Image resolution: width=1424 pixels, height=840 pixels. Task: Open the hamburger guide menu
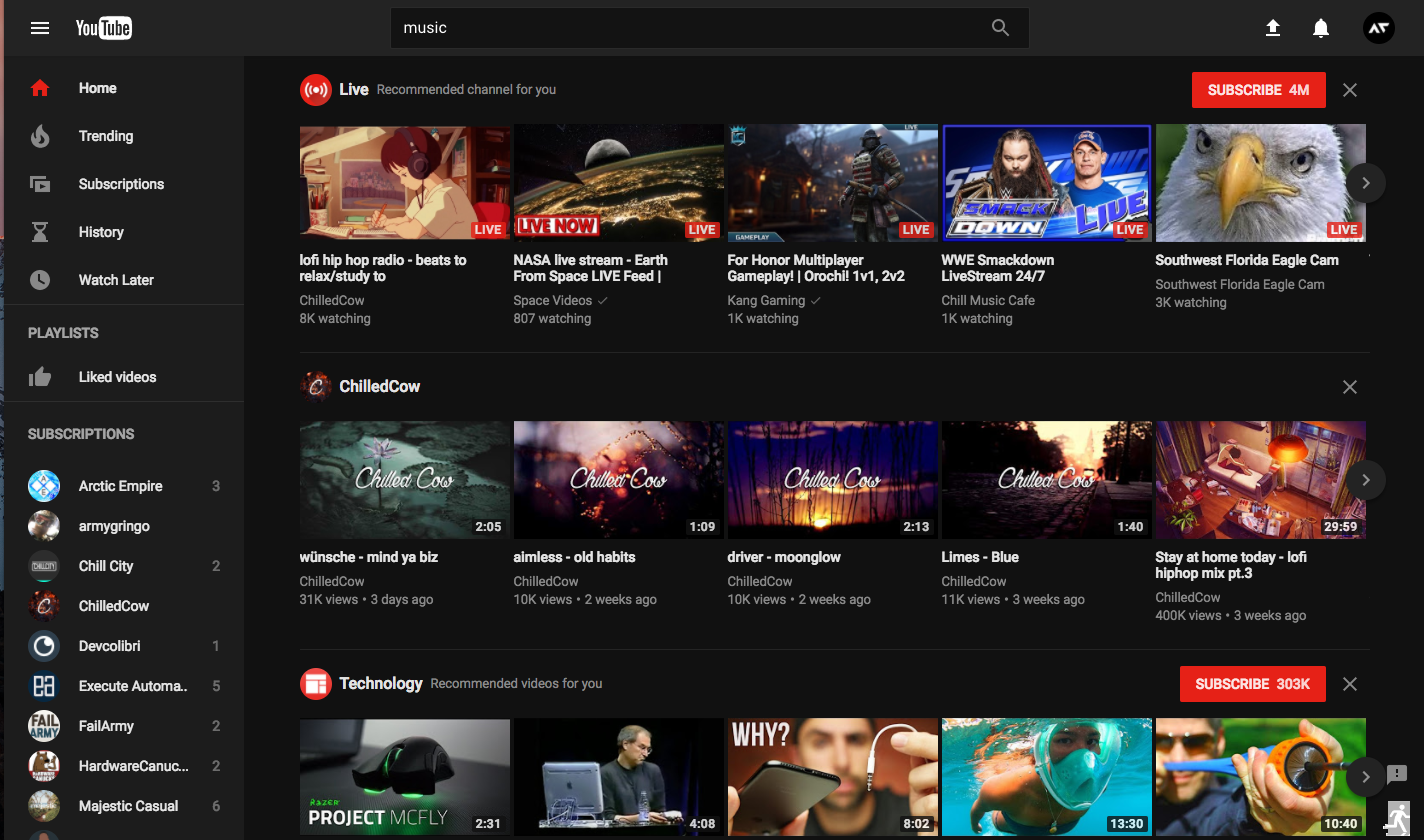40,28
